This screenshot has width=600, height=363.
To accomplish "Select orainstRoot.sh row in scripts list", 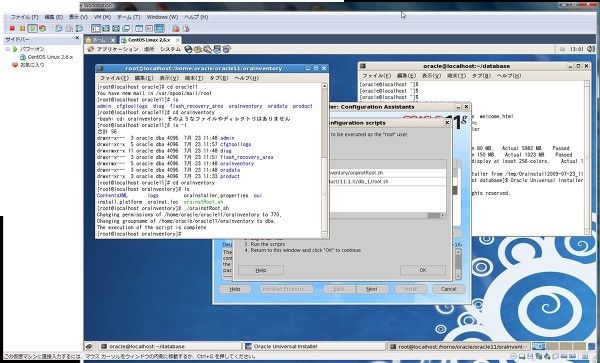I will [387, 173].
